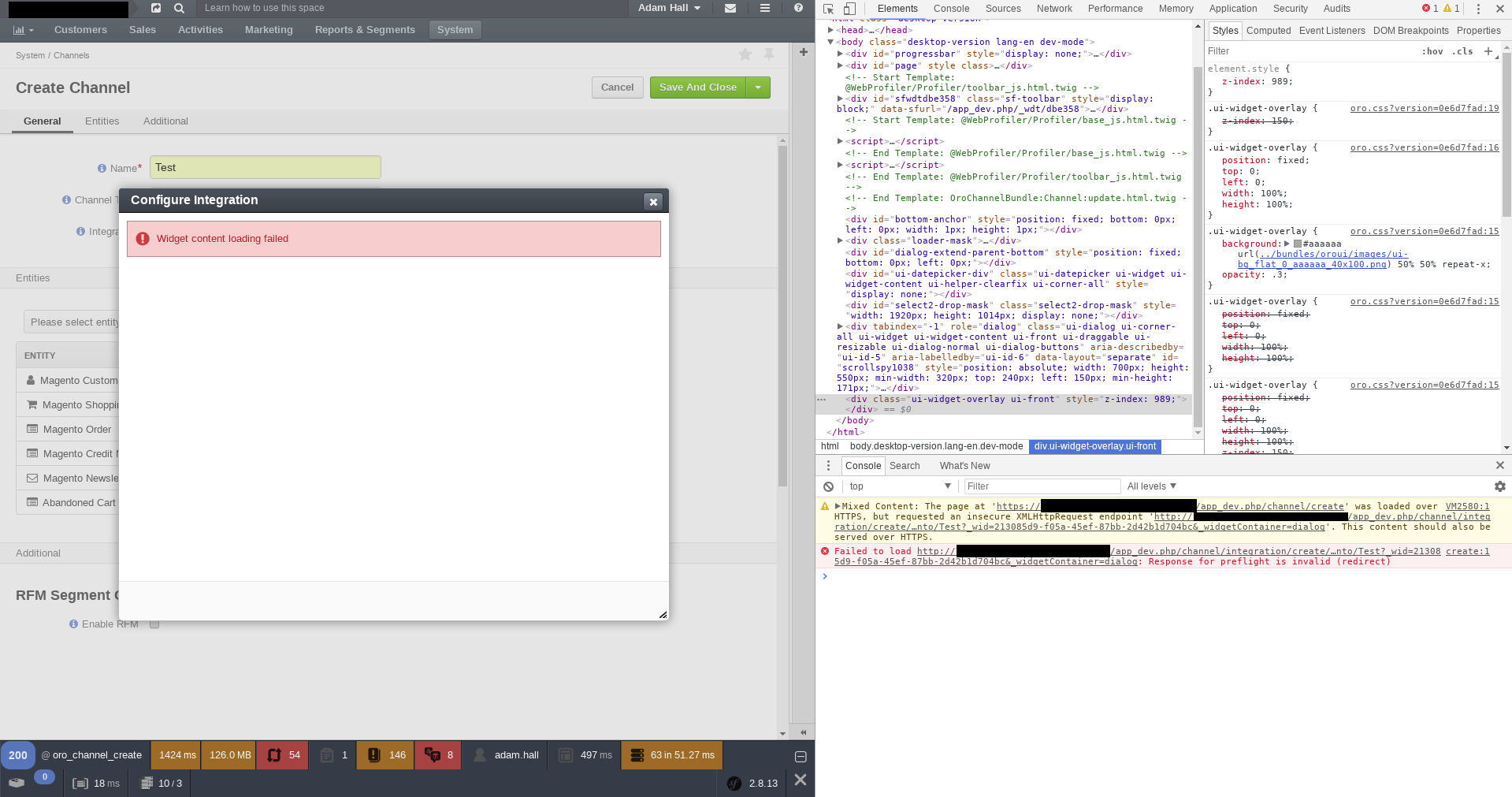1512x797 pixels.
Task: Click Save And Close button
Action: click(x=697, y=88)
